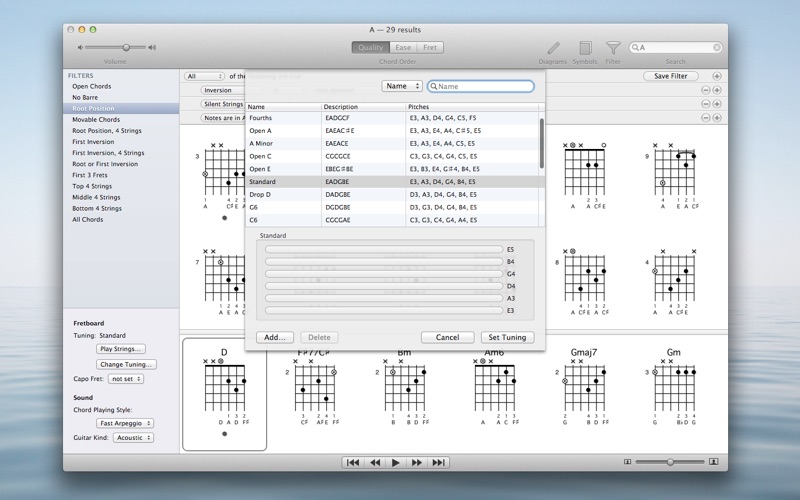800x500 pixels.
Task: Sort chords by Quality
Action: tap(370, 47)
